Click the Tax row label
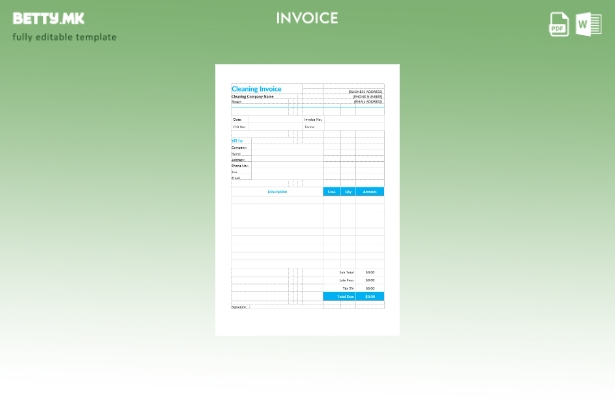Image resolution: width=615 pixels, height=400 pixels. [x=348, y=288]
